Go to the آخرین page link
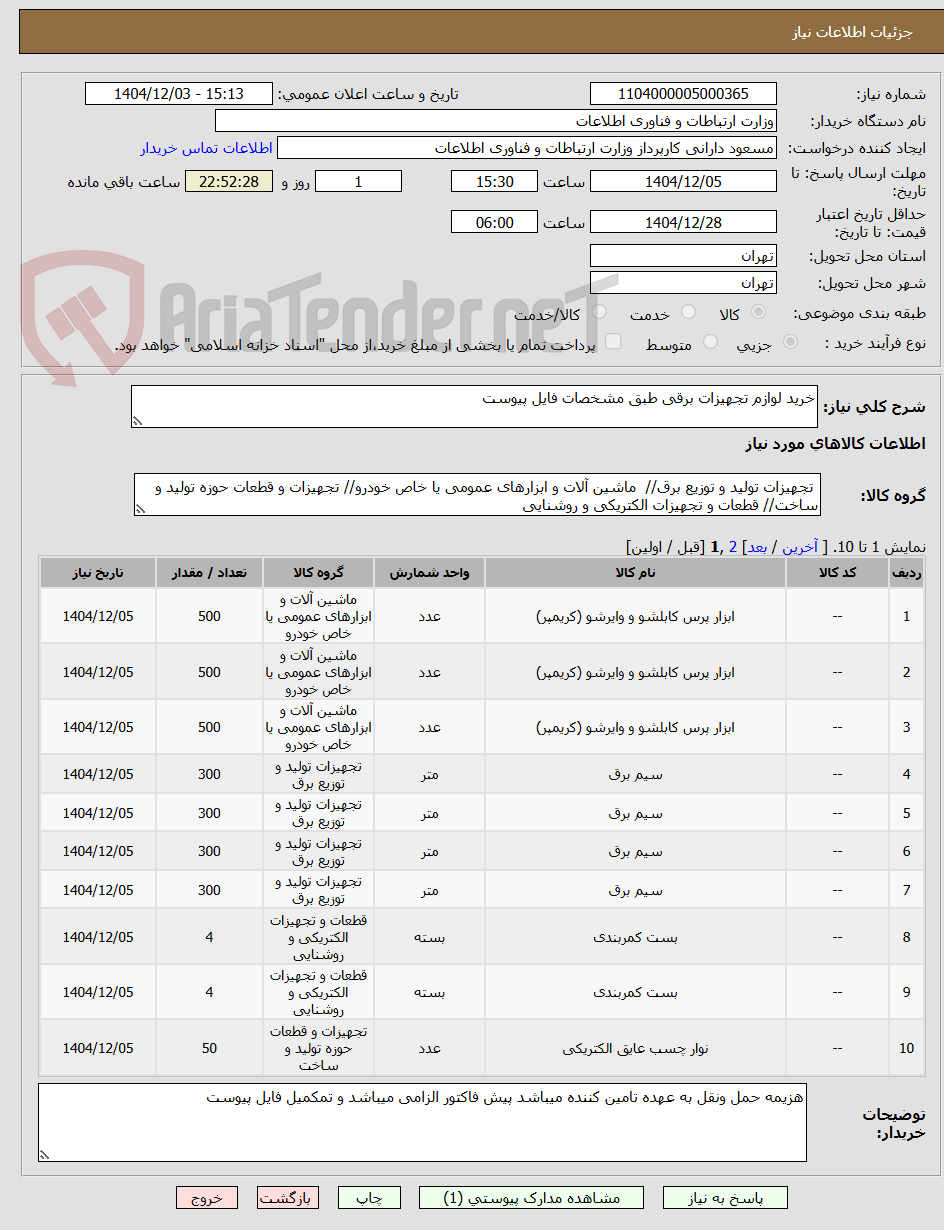 [800, 547]
